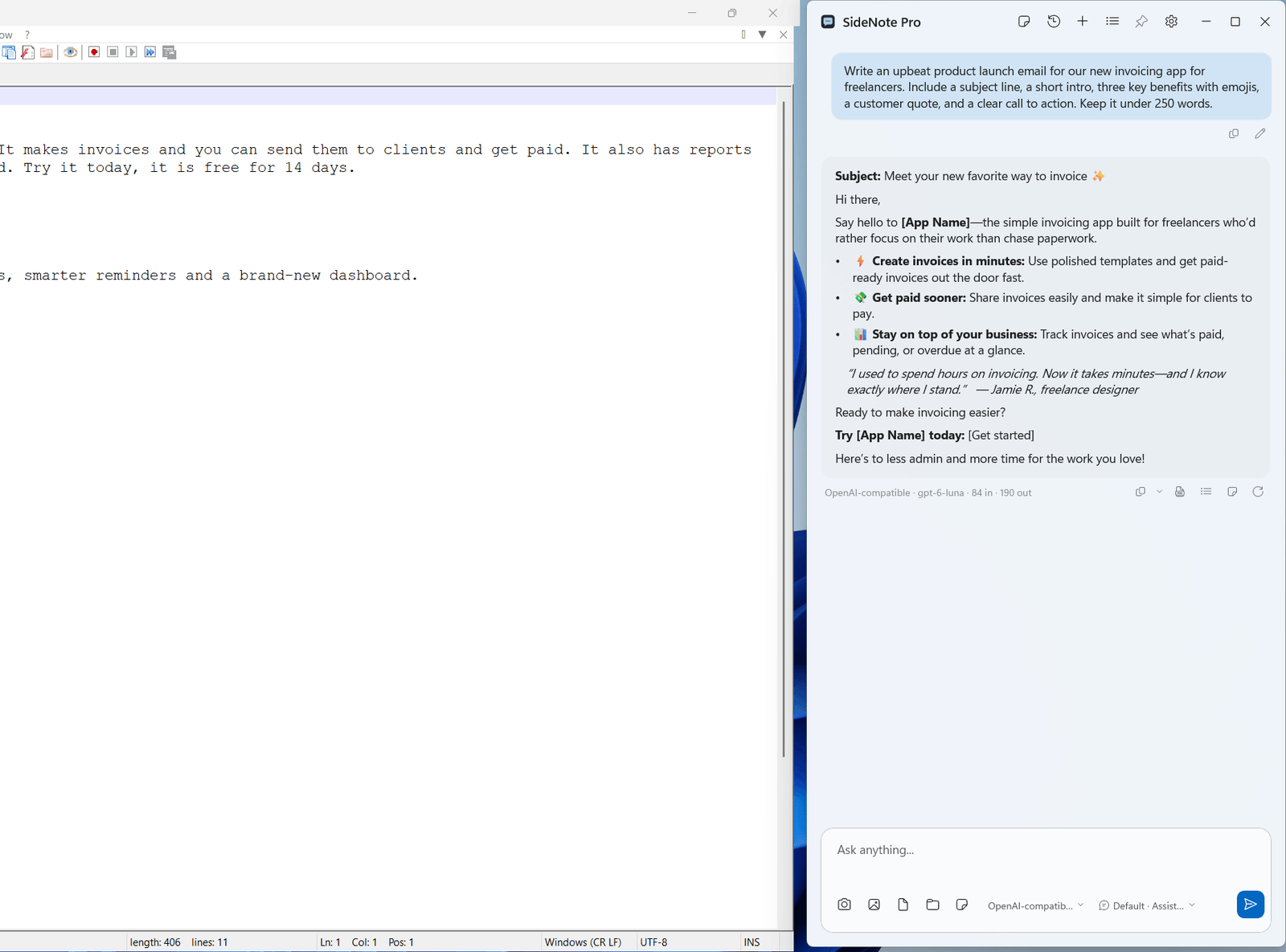Click Windows (CR LF) in status bar
Viewport: 1286px width, 952px height.
coord(583,942)
